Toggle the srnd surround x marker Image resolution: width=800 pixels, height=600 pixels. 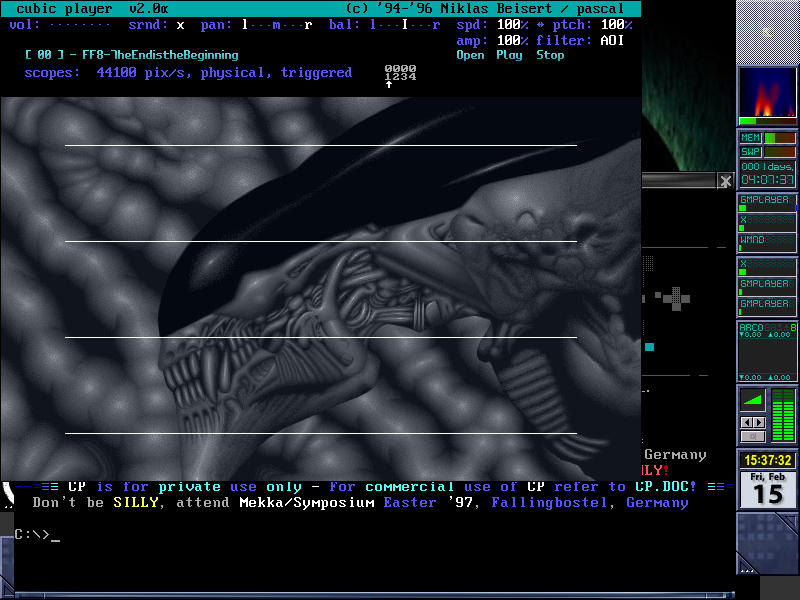[180, 24]
